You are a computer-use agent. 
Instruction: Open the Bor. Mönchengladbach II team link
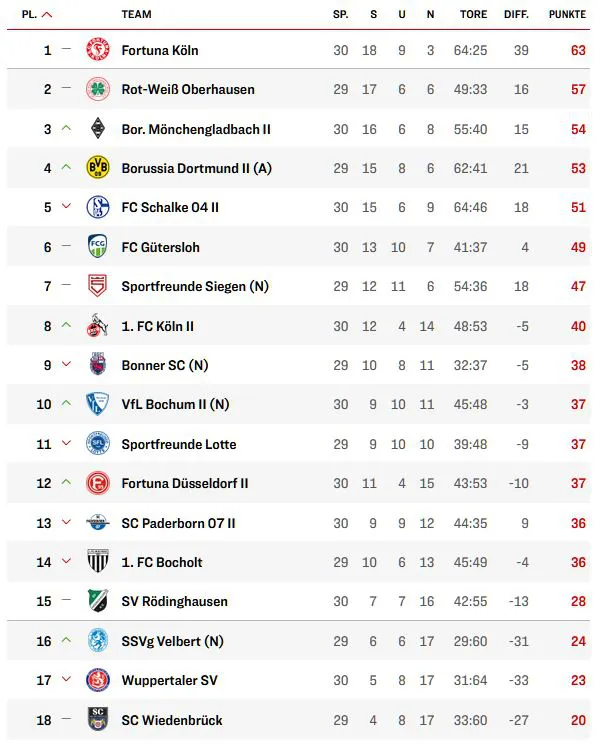click(196, 129)
